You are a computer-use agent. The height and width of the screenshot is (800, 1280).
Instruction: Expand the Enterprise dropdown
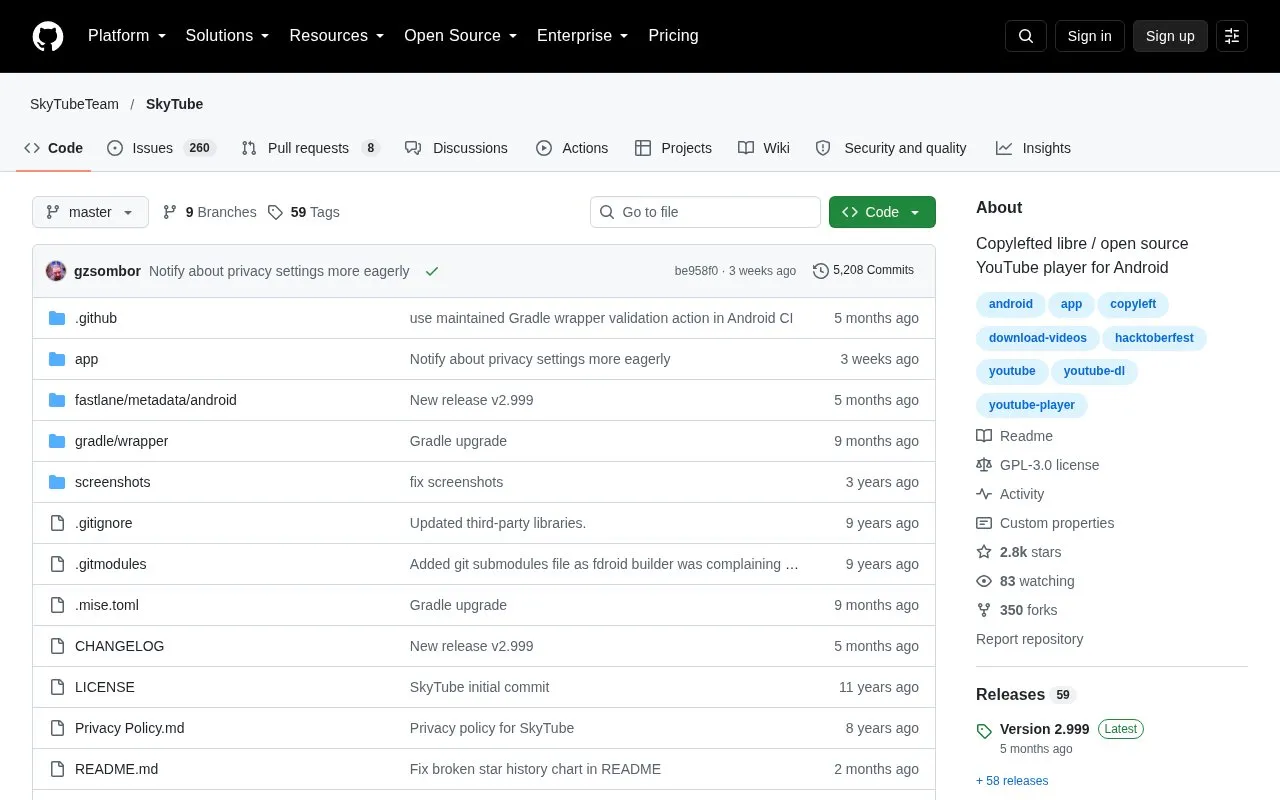tap(583, 36)
